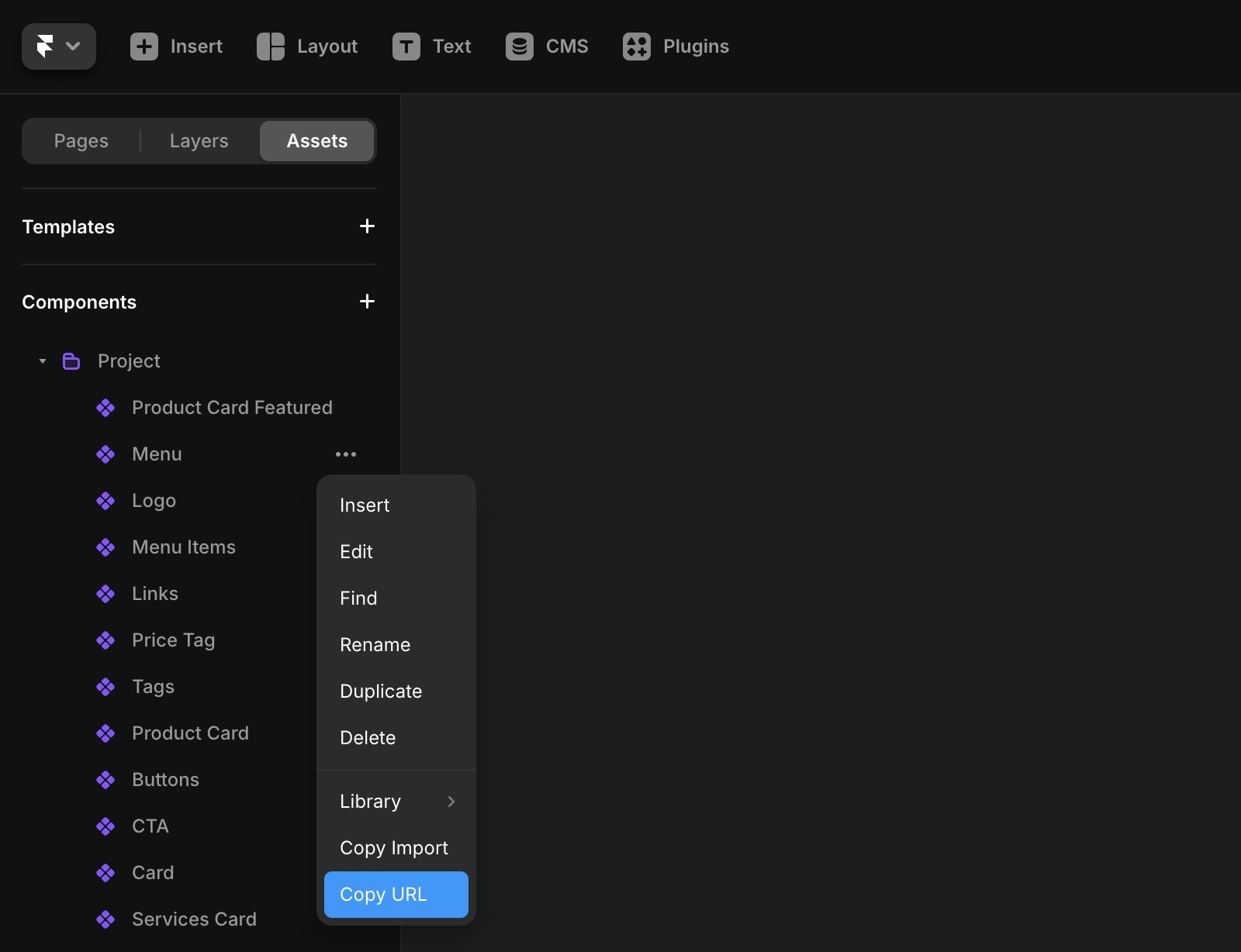Select the Tags component name
Viewport: 1241px width, 952px height.
153,687
